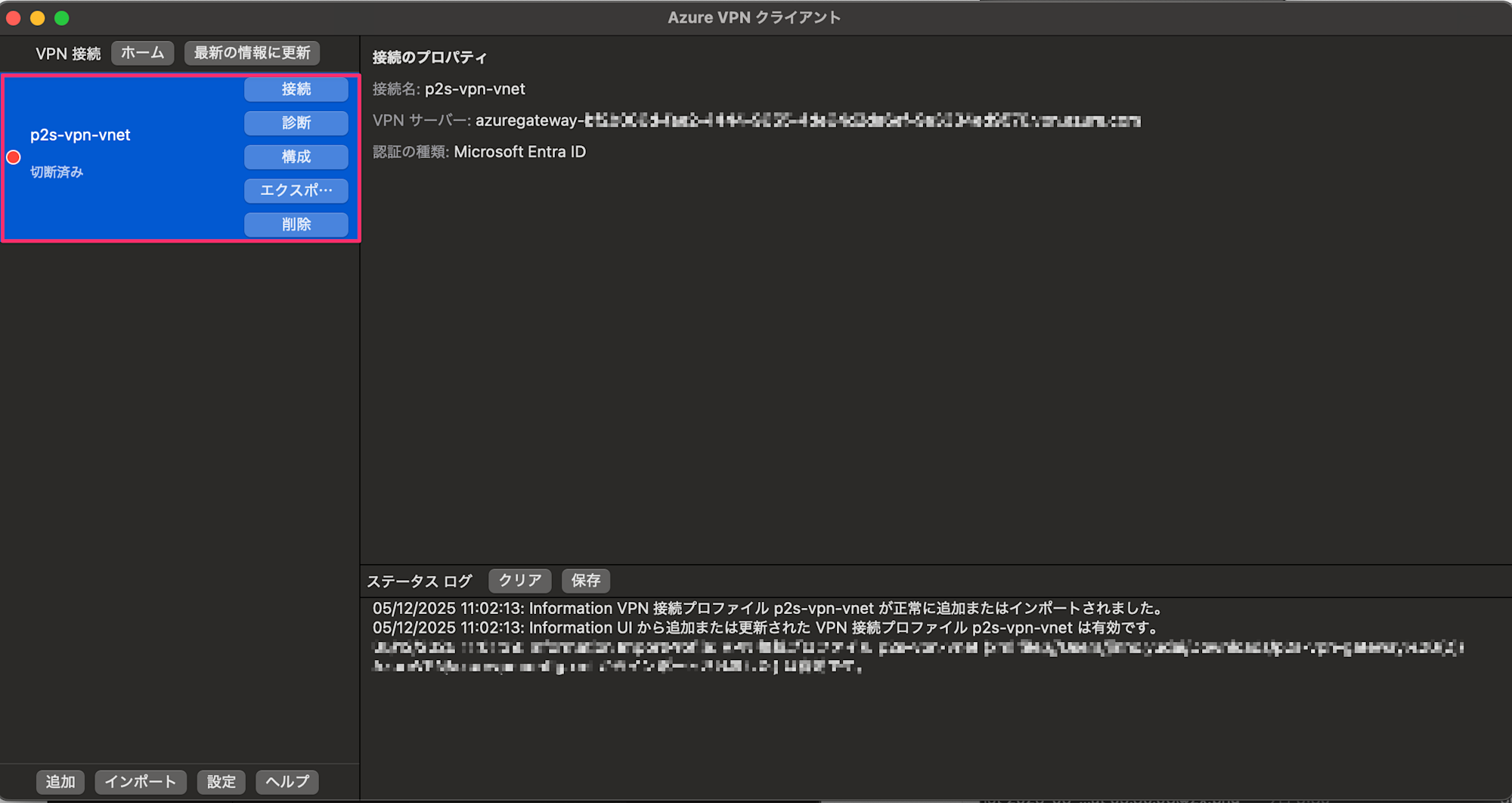Image resolution: width=1512 pixels, height=803 pixels.
Task: Maximize window with green button
Action: point(62,18)
